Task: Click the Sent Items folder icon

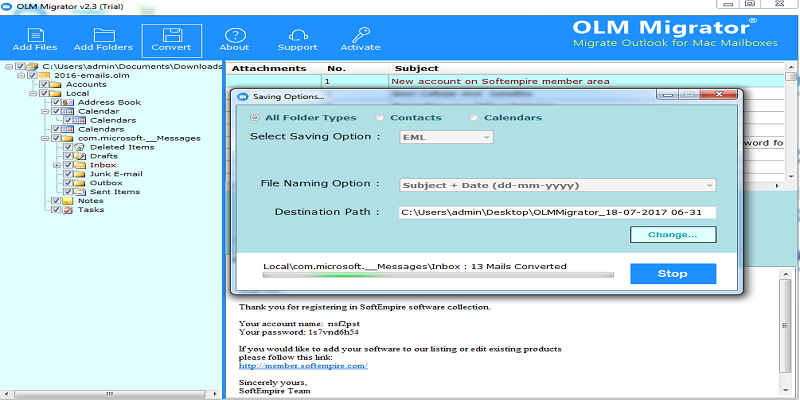Action: (81, 192)
